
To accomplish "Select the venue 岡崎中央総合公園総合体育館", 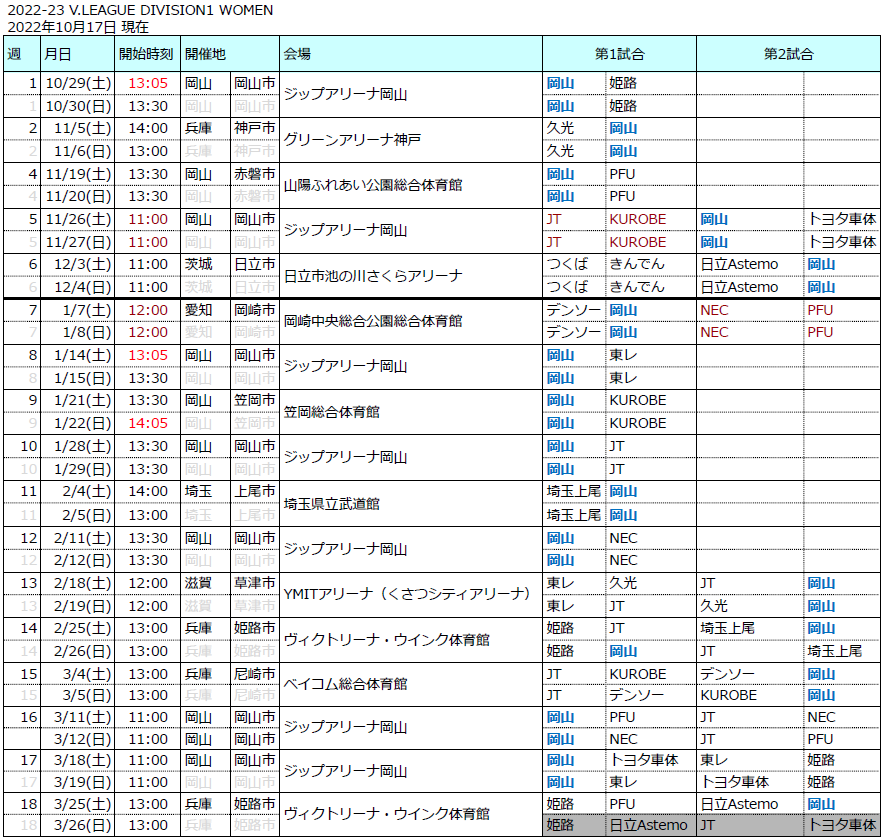I will [373, 321].
